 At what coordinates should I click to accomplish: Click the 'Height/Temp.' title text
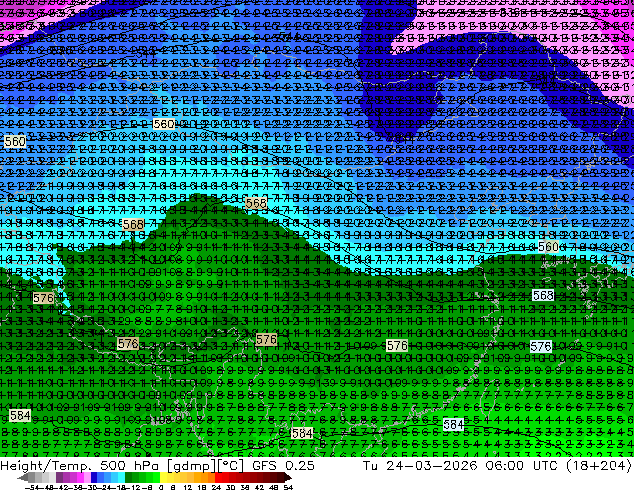tap(48, 466)
